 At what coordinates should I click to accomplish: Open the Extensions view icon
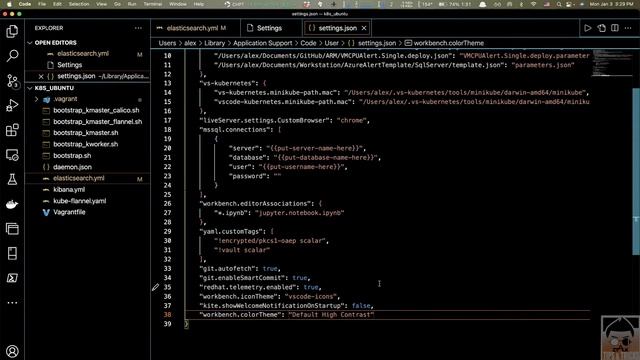click(12, 130)
